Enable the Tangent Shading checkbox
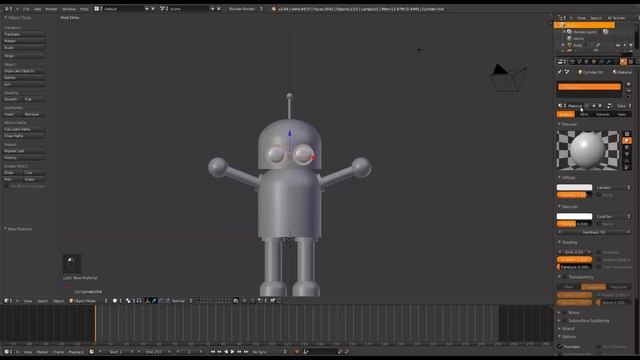The width and height of the screenshot is (640, 360). pyautogui.click(x=599, y=260)
